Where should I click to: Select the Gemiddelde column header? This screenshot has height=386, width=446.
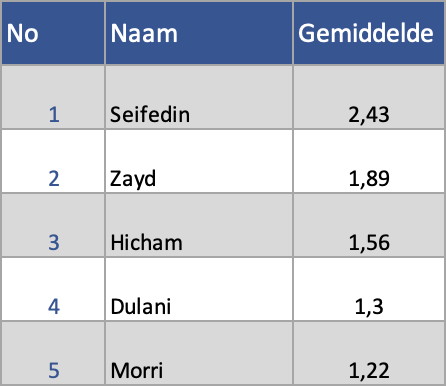click(369, 33)
